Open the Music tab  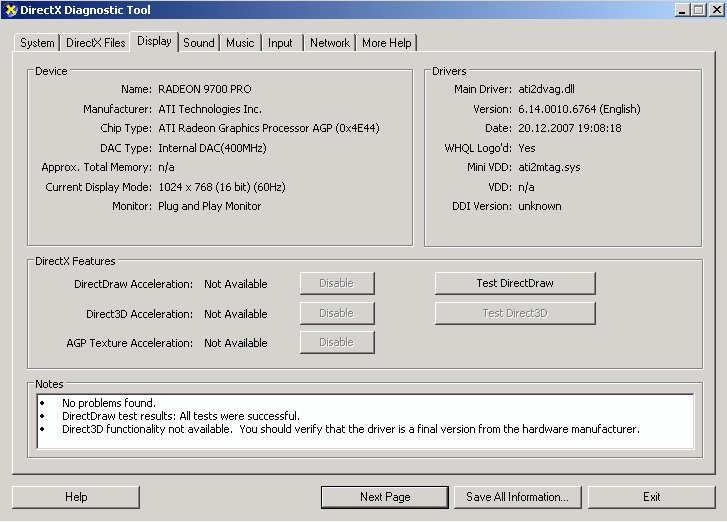[240, 43]
